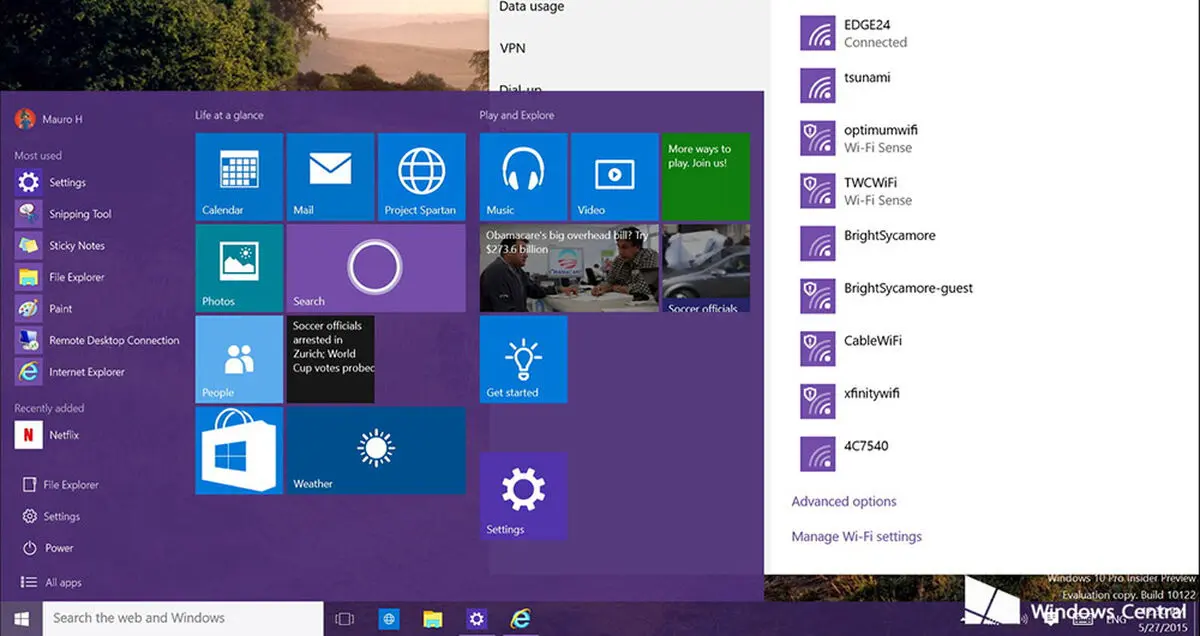The width and height of the screenshot is (1200, 636).
Task: Switch to Settings app on the taskbar
Action: (476, 619)
